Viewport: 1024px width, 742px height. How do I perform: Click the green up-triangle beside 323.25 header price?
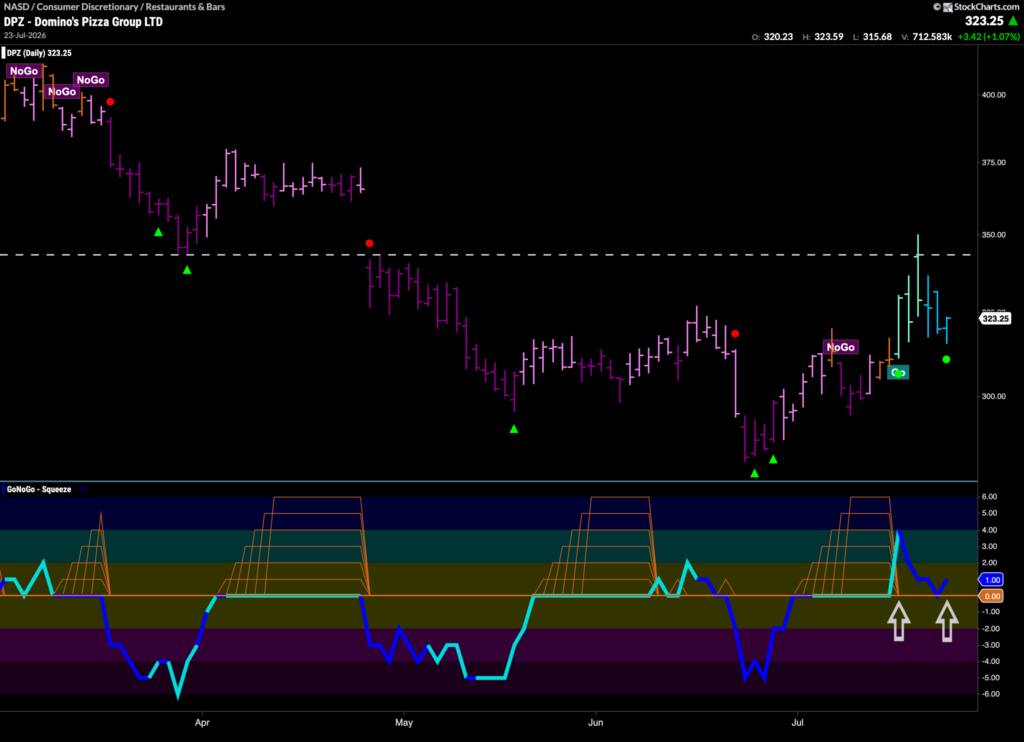[1013, 22]
